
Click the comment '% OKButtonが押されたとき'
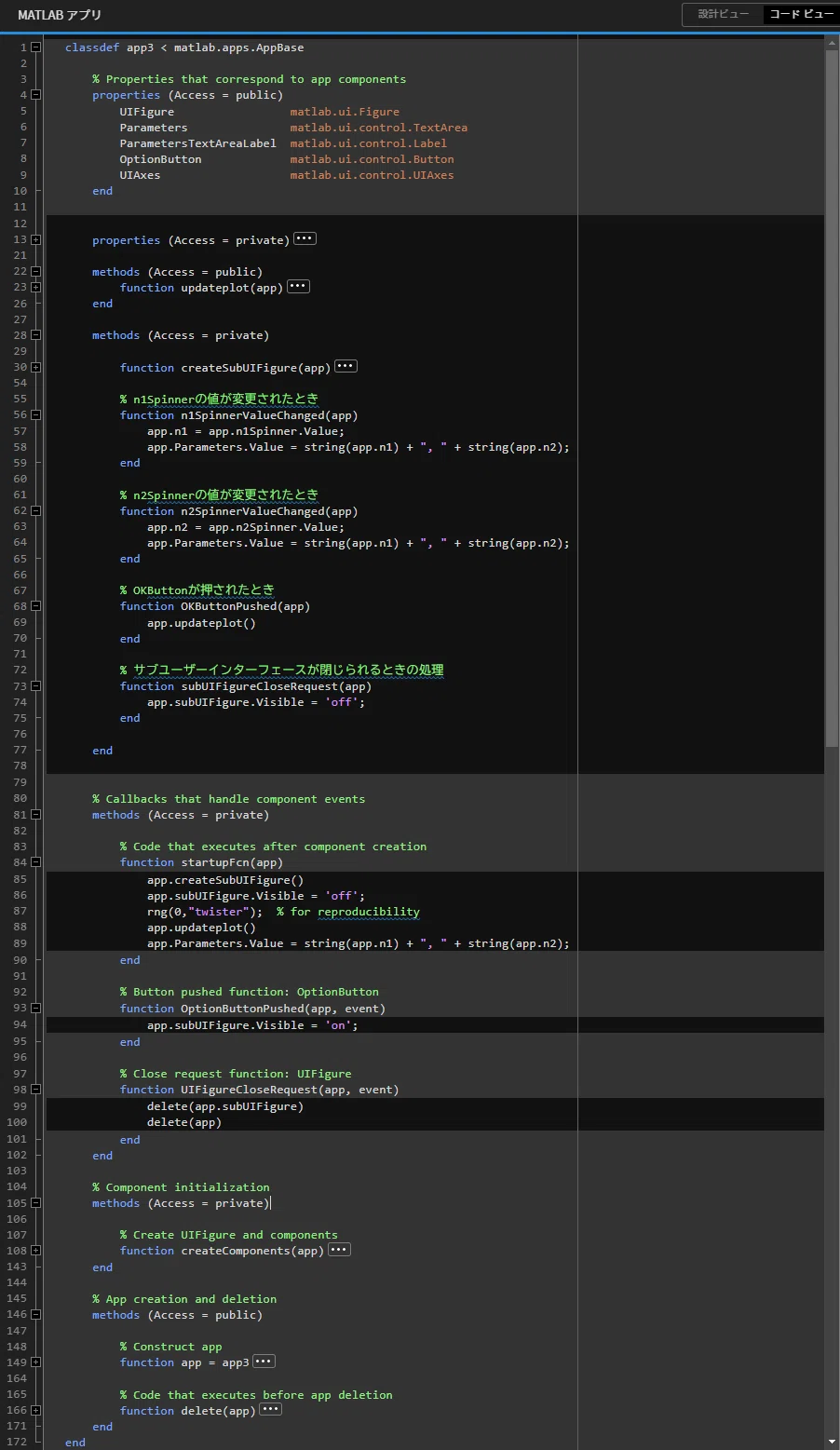pyautogui.click(x=197, y=589)
